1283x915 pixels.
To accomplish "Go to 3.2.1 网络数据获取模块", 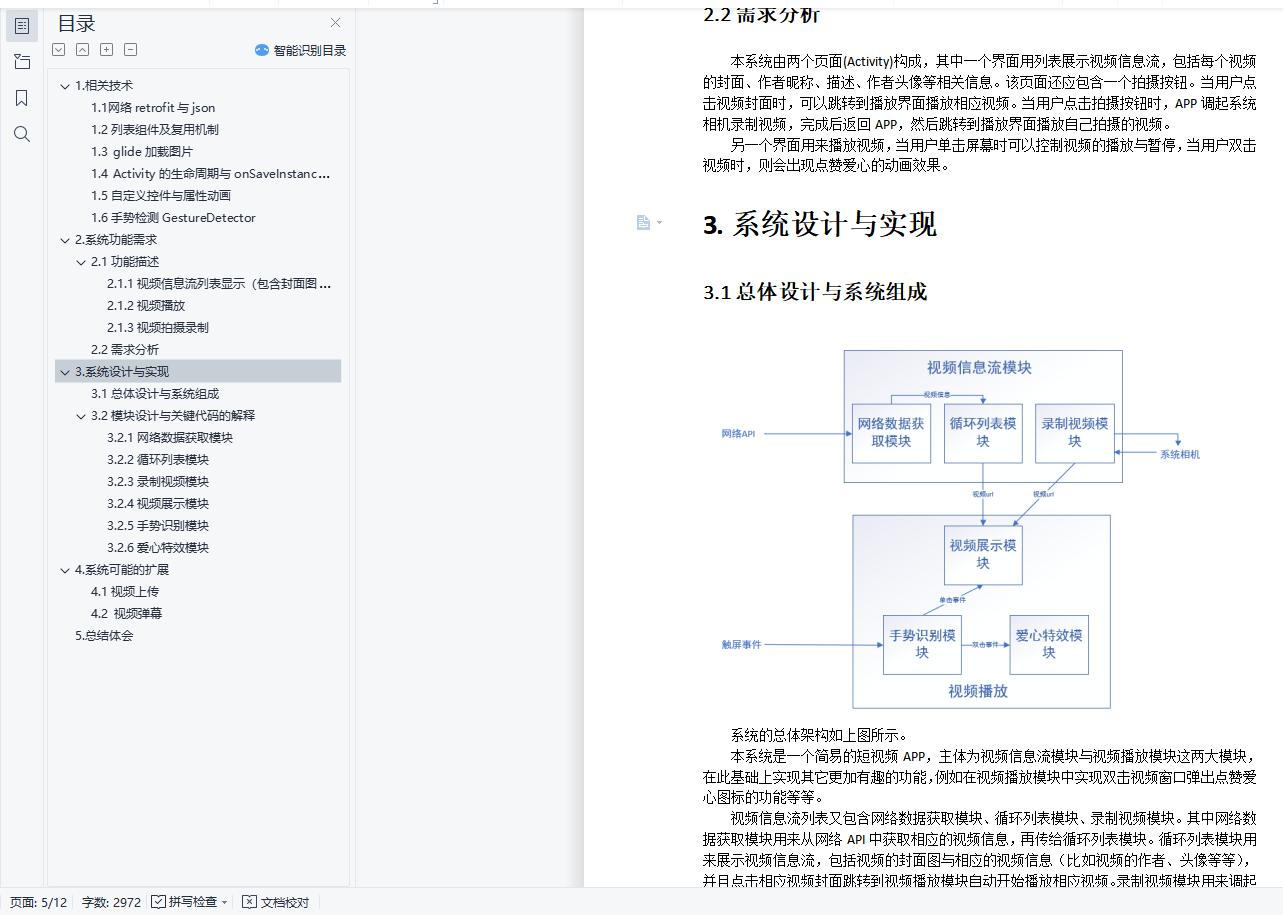I will (170, 438).
